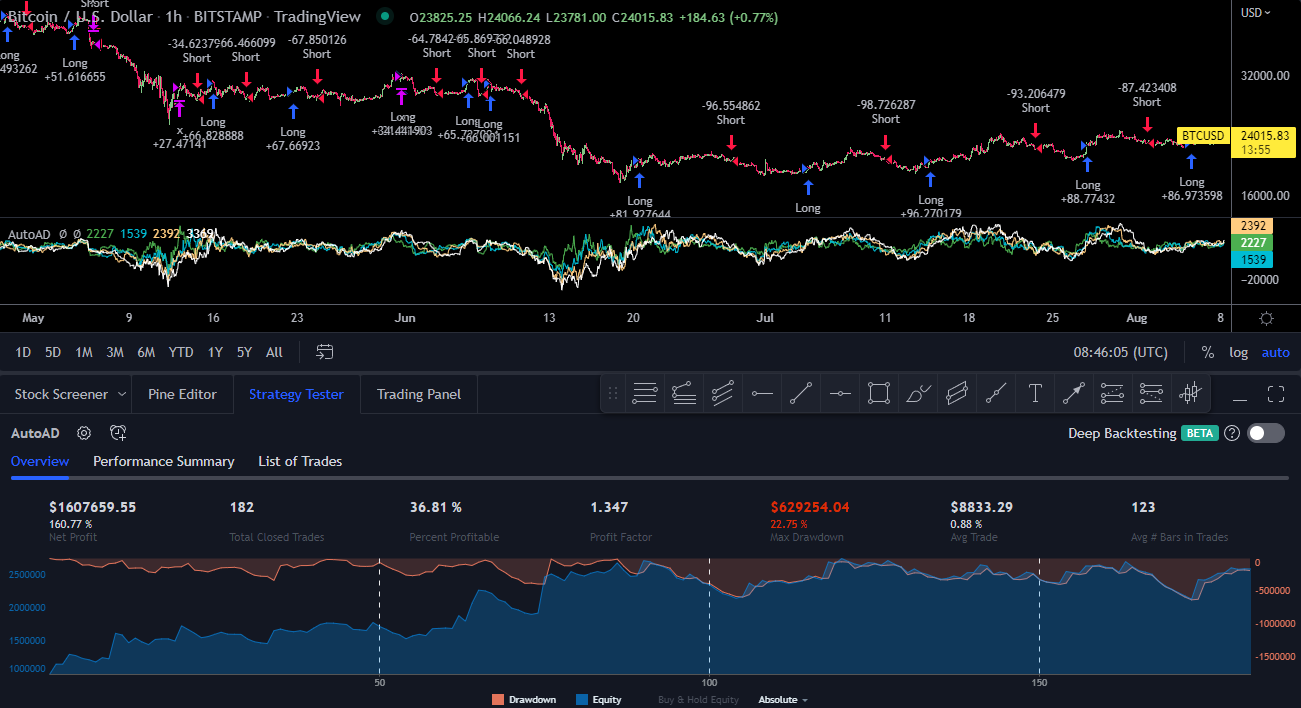
Task: Set range to 1D
Action: 23,352
